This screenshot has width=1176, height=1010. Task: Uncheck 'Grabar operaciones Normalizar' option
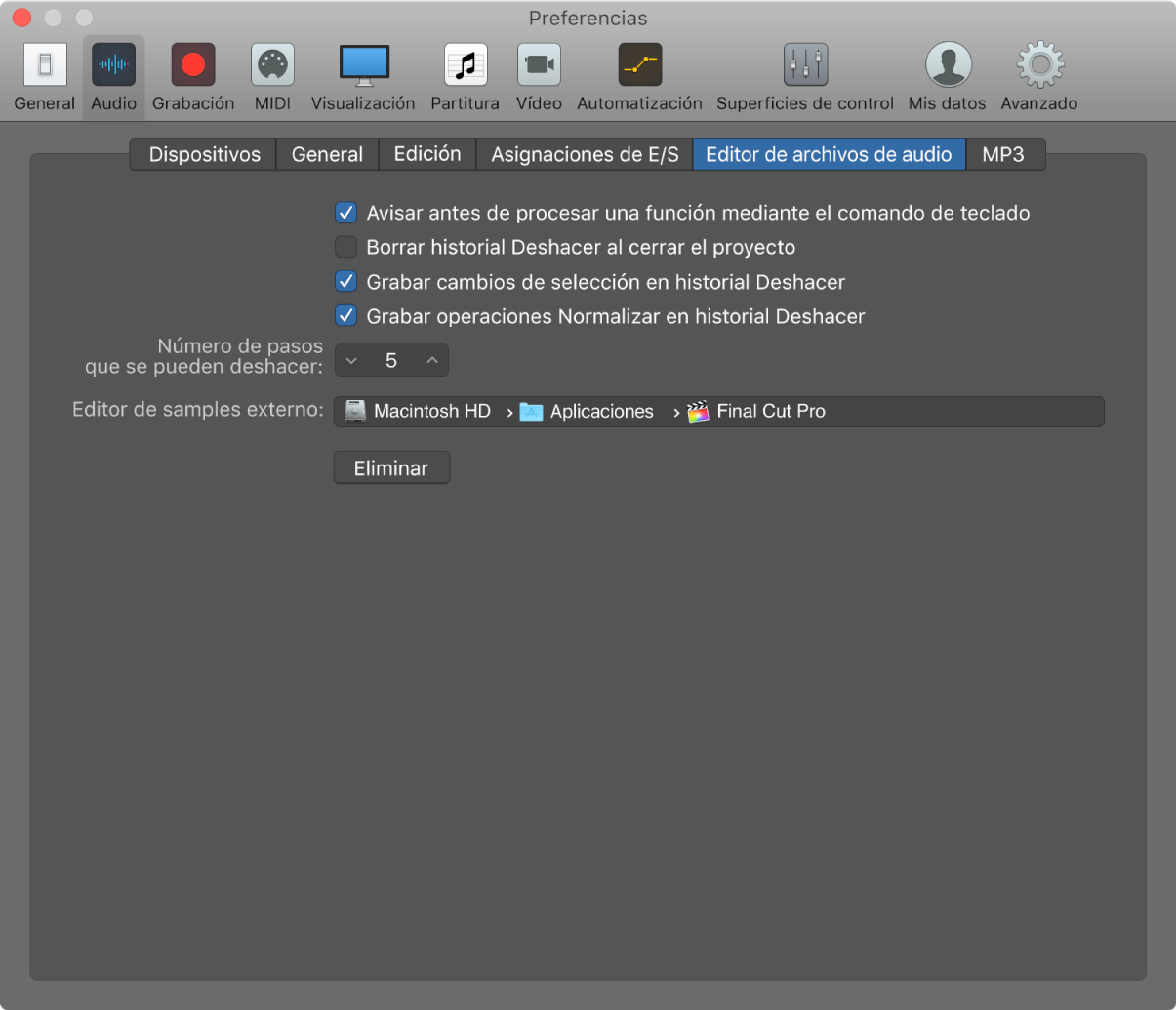tap(345, 316)
